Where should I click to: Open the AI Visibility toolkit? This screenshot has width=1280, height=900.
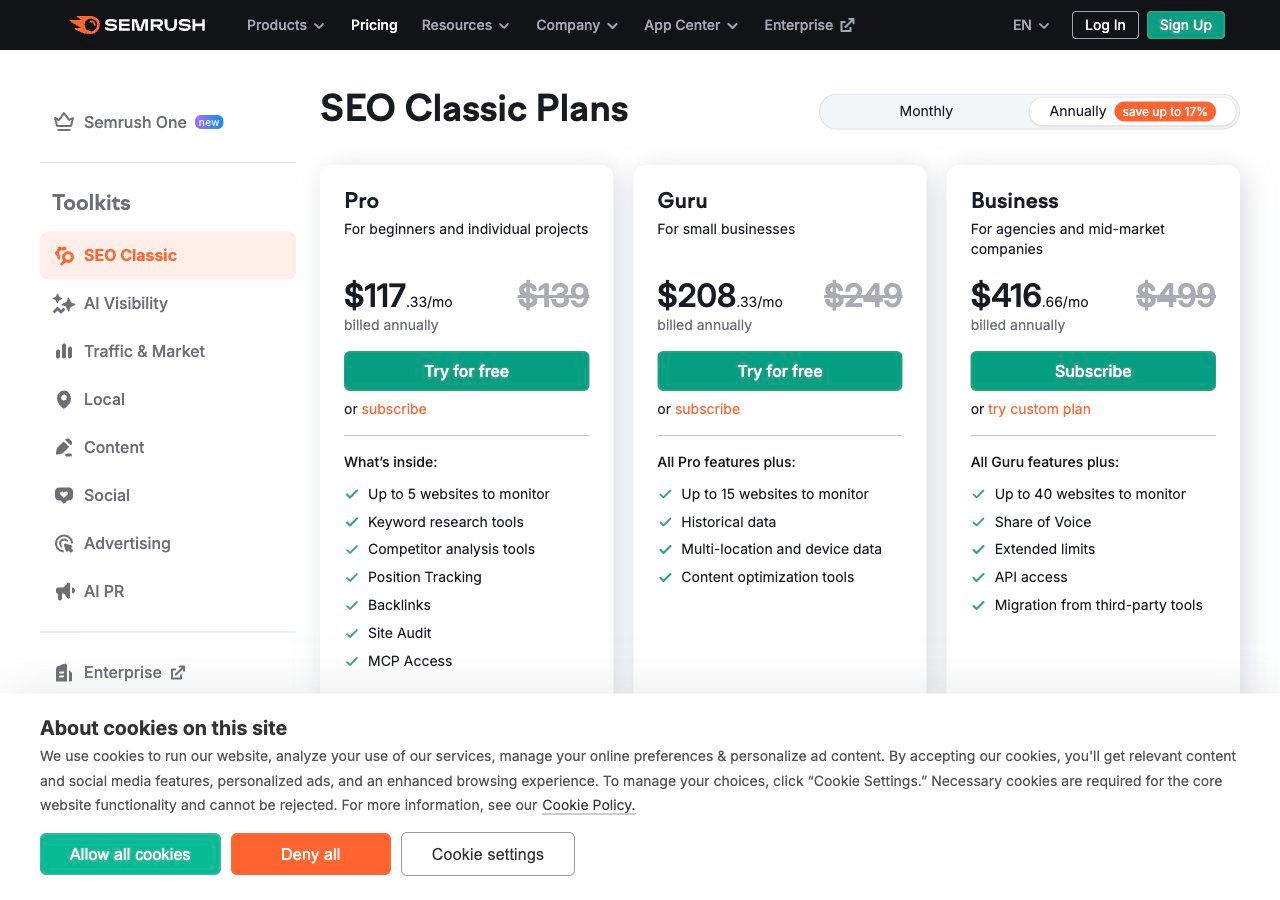(x=64, y=303)
